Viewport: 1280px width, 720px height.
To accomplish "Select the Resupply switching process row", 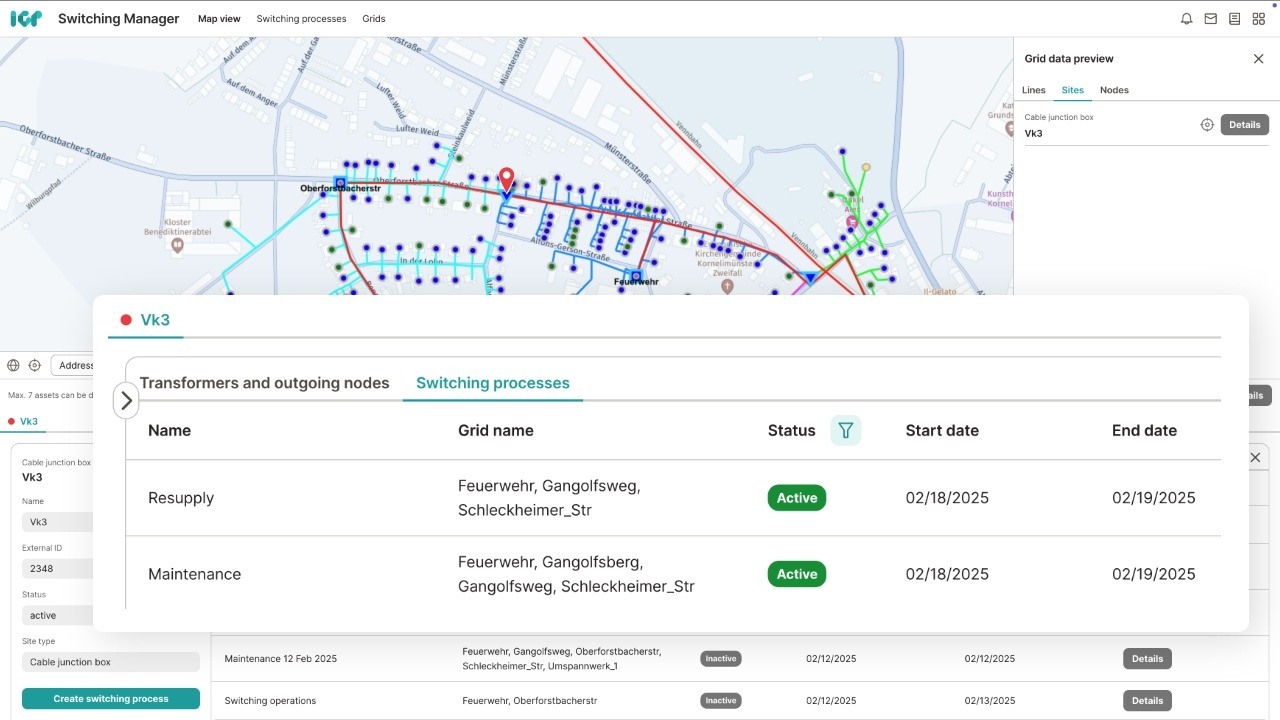I will coord(181,498).
